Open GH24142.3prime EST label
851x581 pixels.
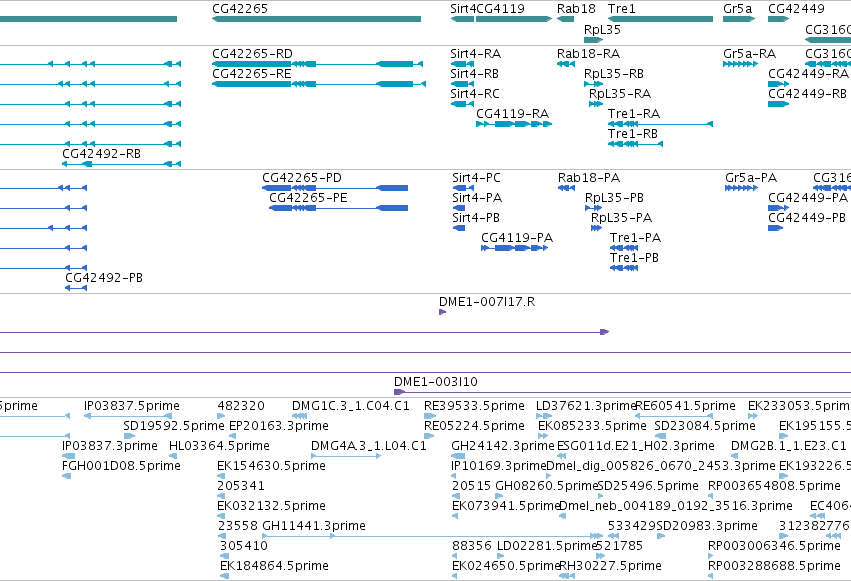(x=503, y=446)
